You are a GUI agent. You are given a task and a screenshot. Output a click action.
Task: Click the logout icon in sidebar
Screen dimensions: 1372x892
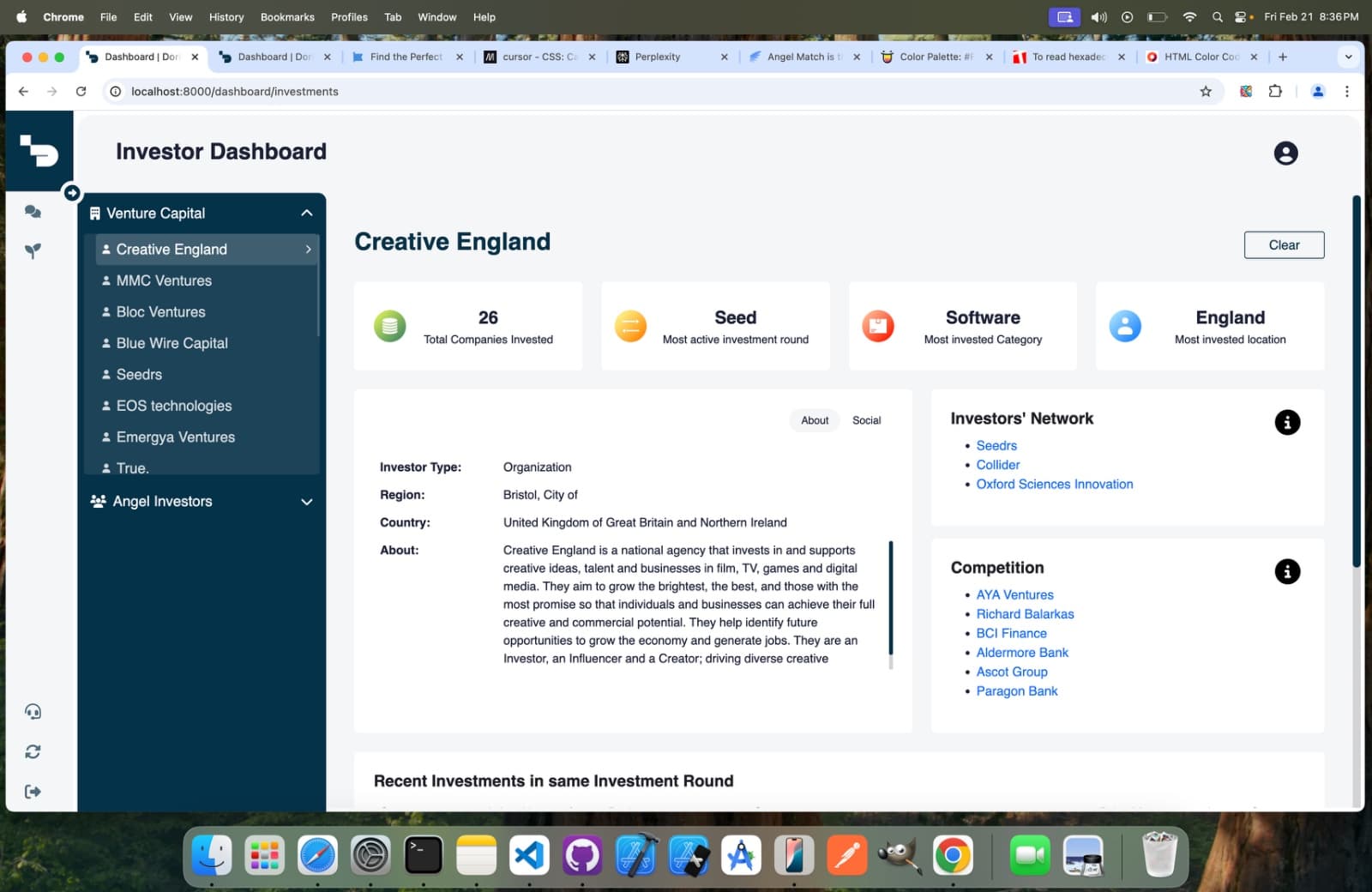33,792
